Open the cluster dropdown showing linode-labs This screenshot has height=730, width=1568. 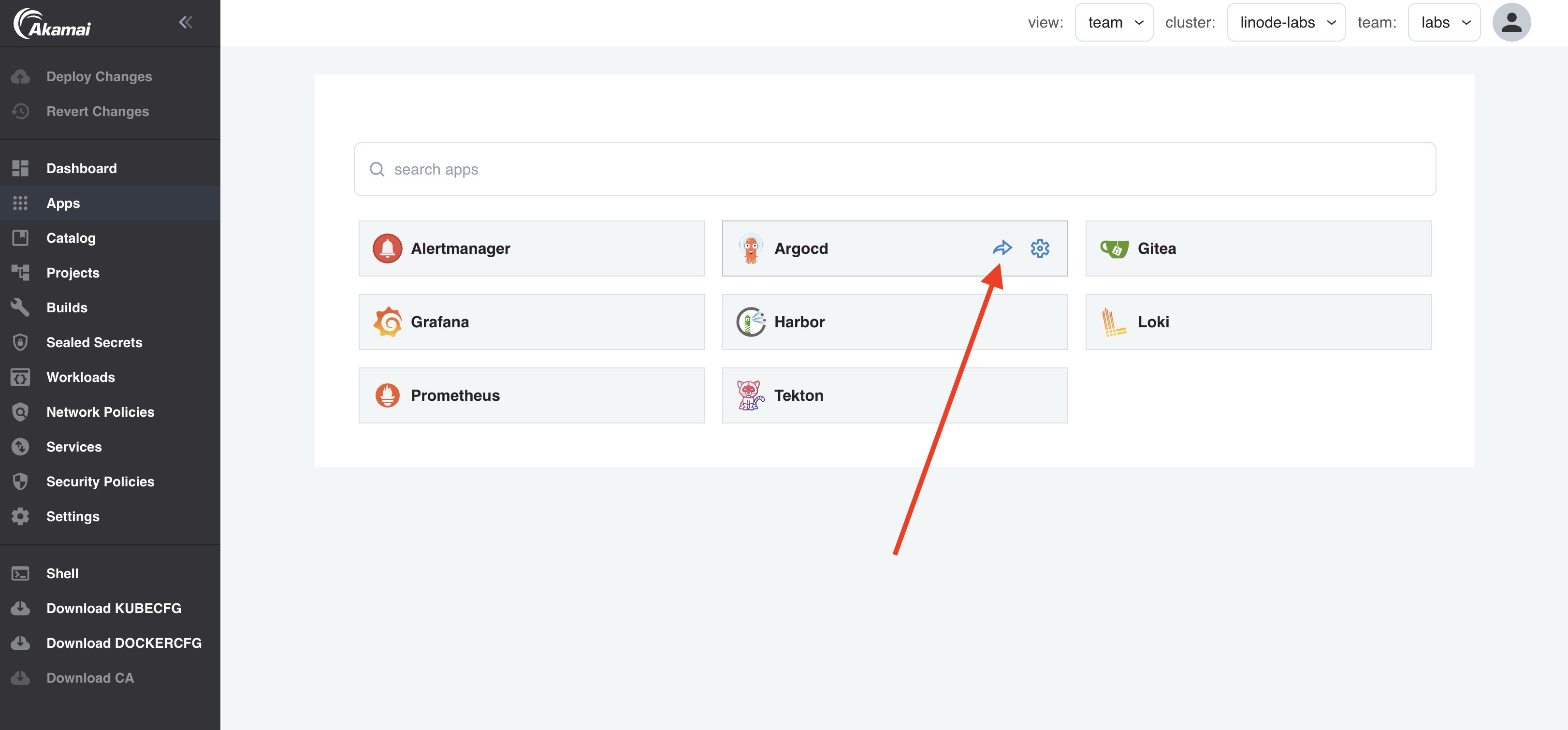click(1286, 23)
